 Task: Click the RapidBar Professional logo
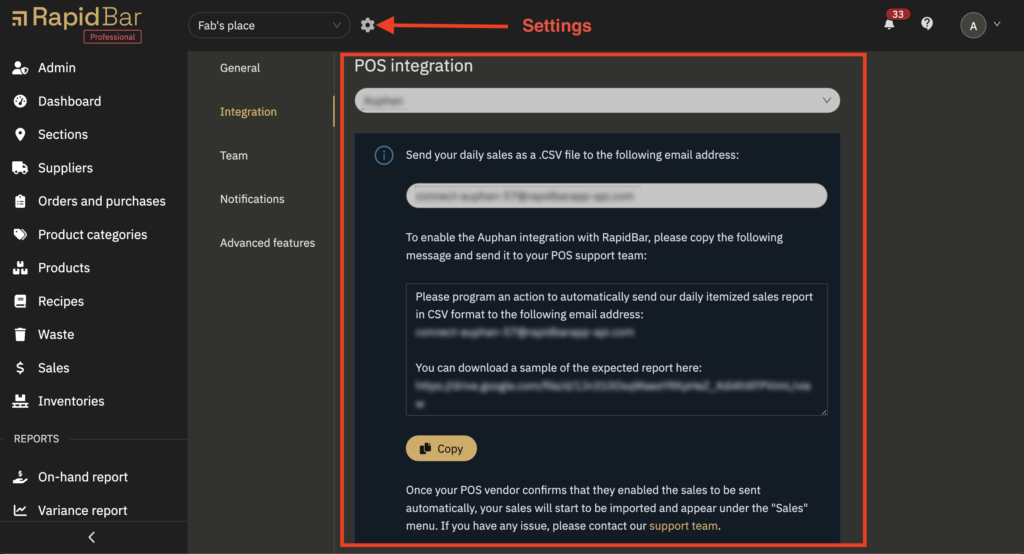(77, 24)
